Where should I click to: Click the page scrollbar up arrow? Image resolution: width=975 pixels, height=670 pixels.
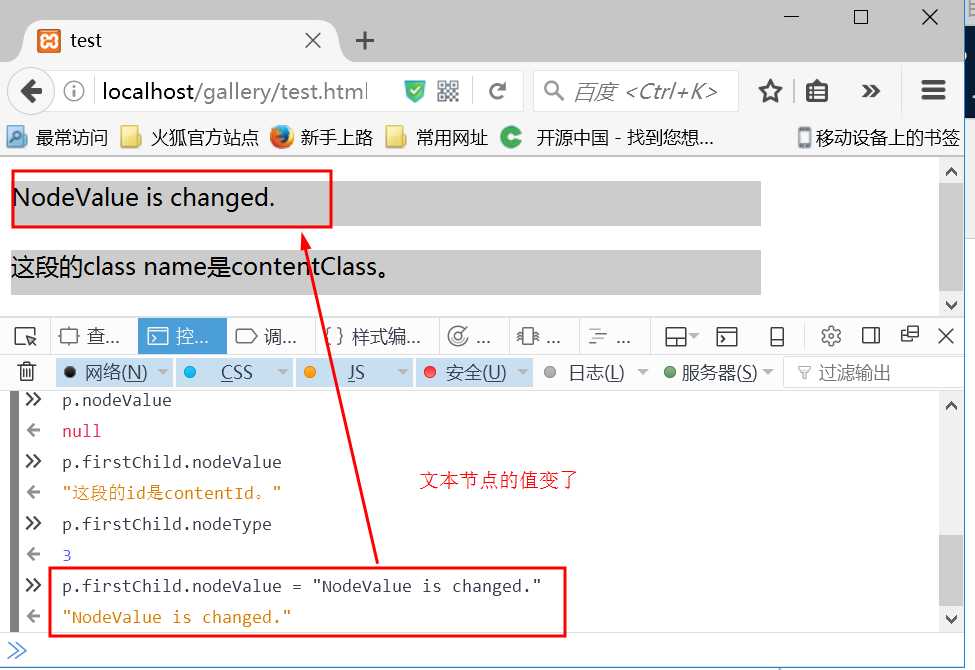click(x=951, y=171)
